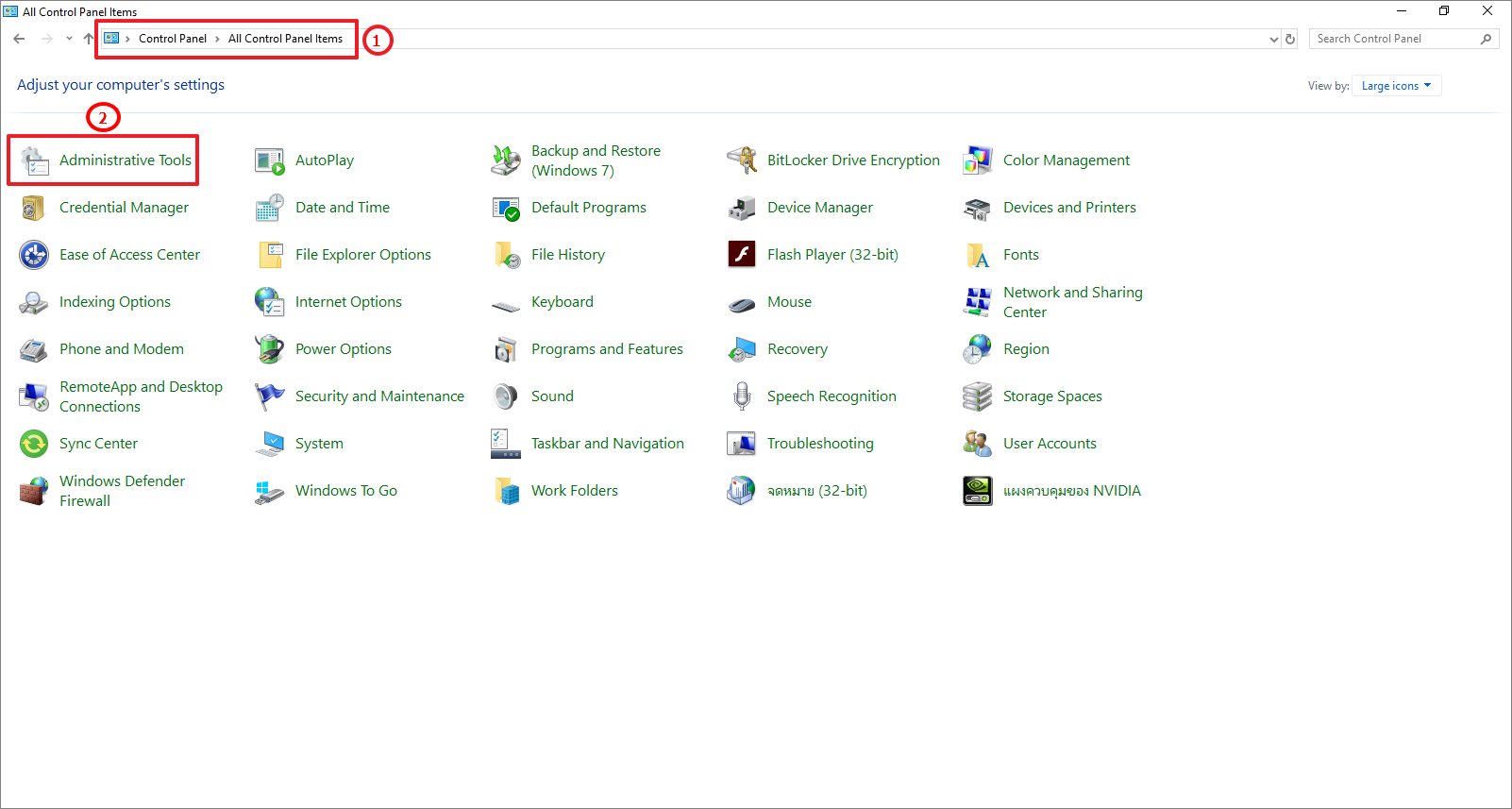Viewport: 1512px width, 809px height.
Task: Maximize or restore the window
Action: (x=1444, y=11)
